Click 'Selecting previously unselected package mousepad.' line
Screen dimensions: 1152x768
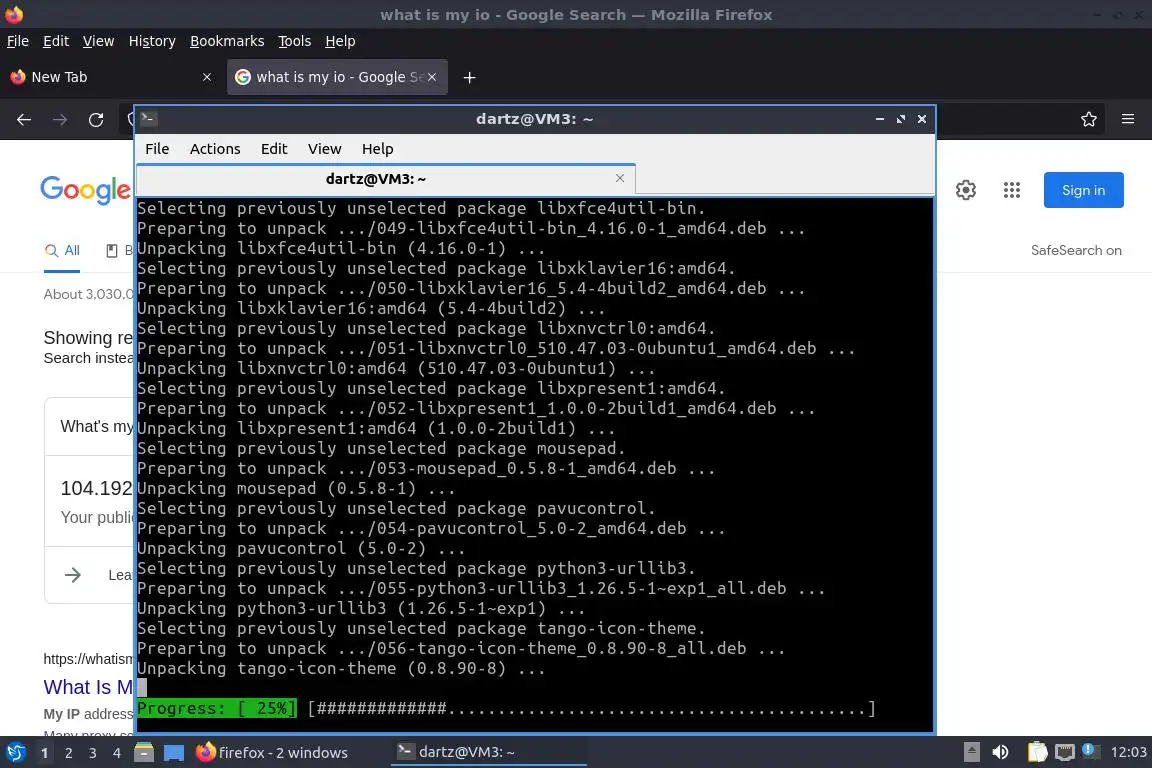coord(381,448)
